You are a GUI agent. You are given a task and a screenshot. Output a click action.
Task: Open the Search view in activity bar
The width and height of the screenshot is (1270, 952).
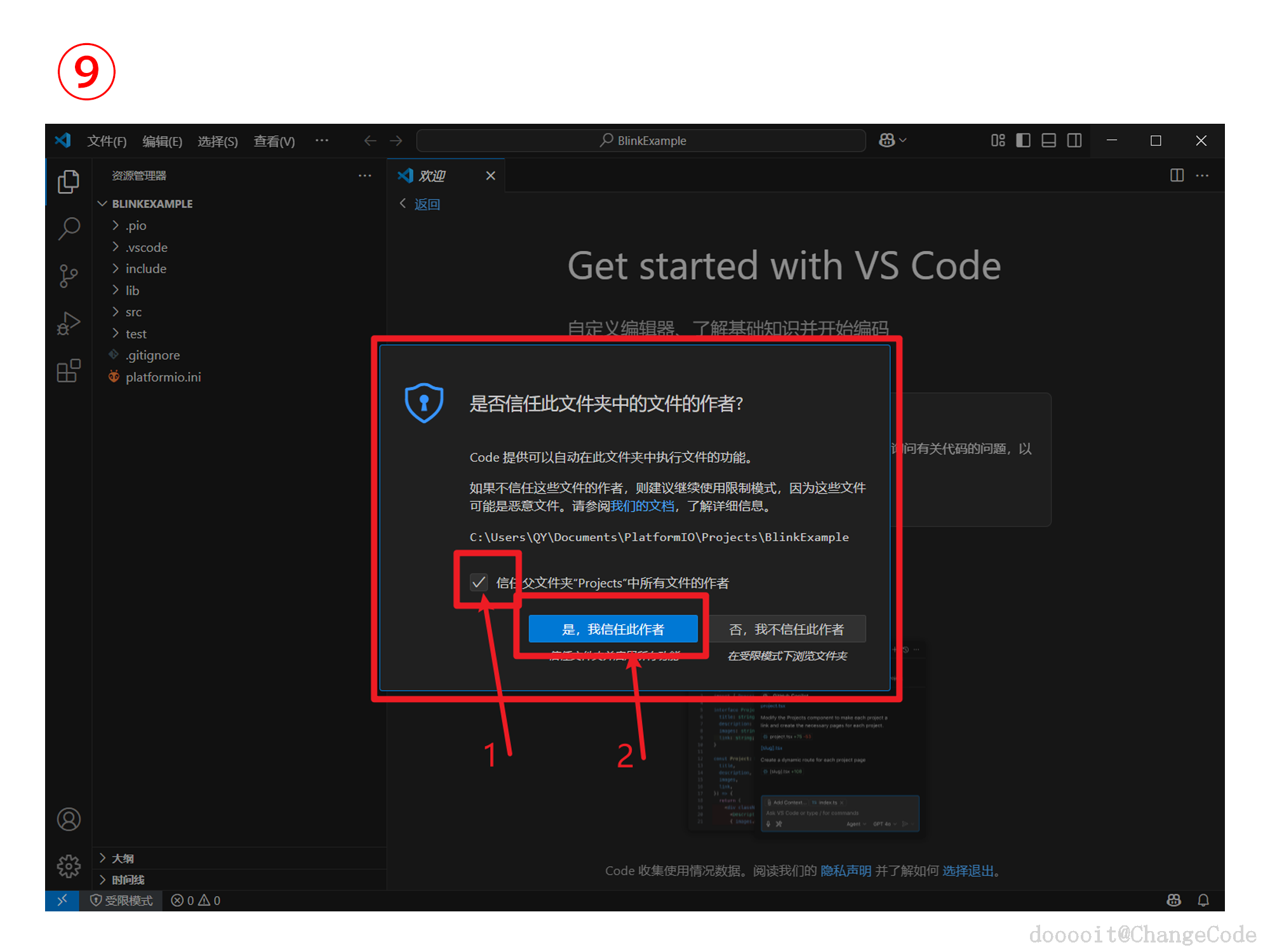[69, 228]
